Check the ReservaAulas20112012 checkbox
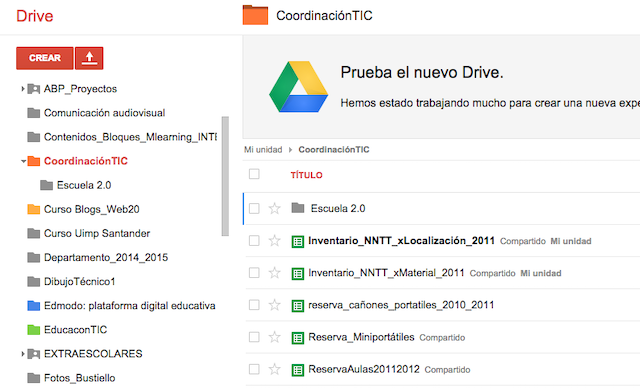Viewport: 640px width, 388px height. coord(254,369)
